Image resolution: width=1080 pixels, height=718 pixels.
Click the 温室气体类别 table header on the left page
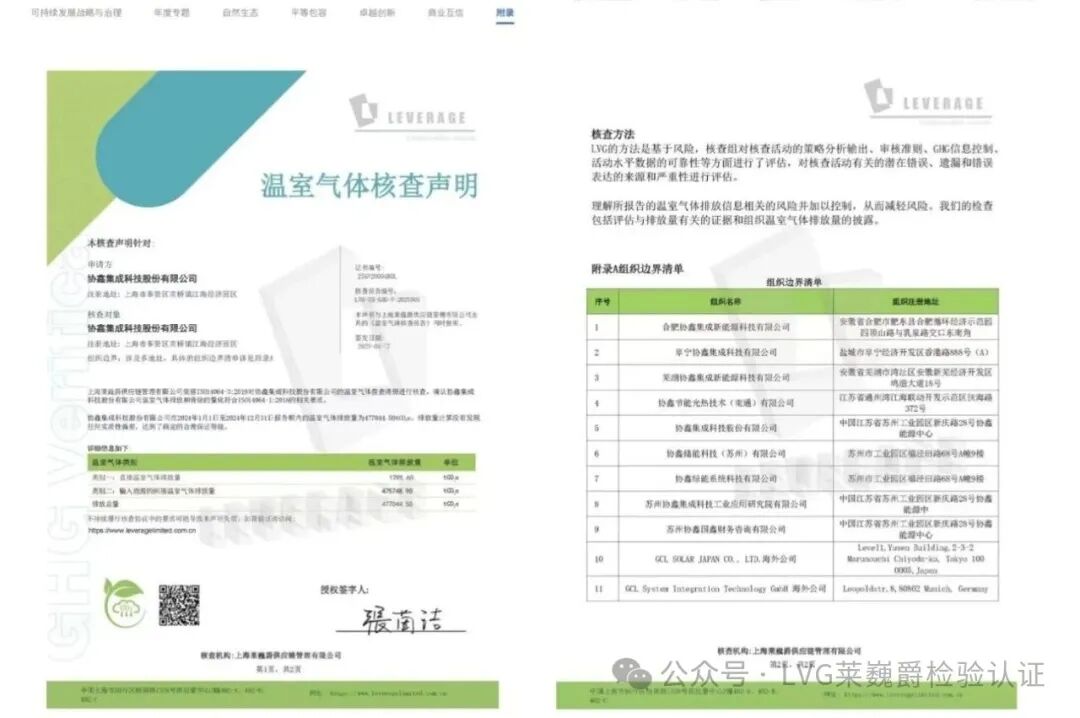pyautogui.click(x=114, y=462)
